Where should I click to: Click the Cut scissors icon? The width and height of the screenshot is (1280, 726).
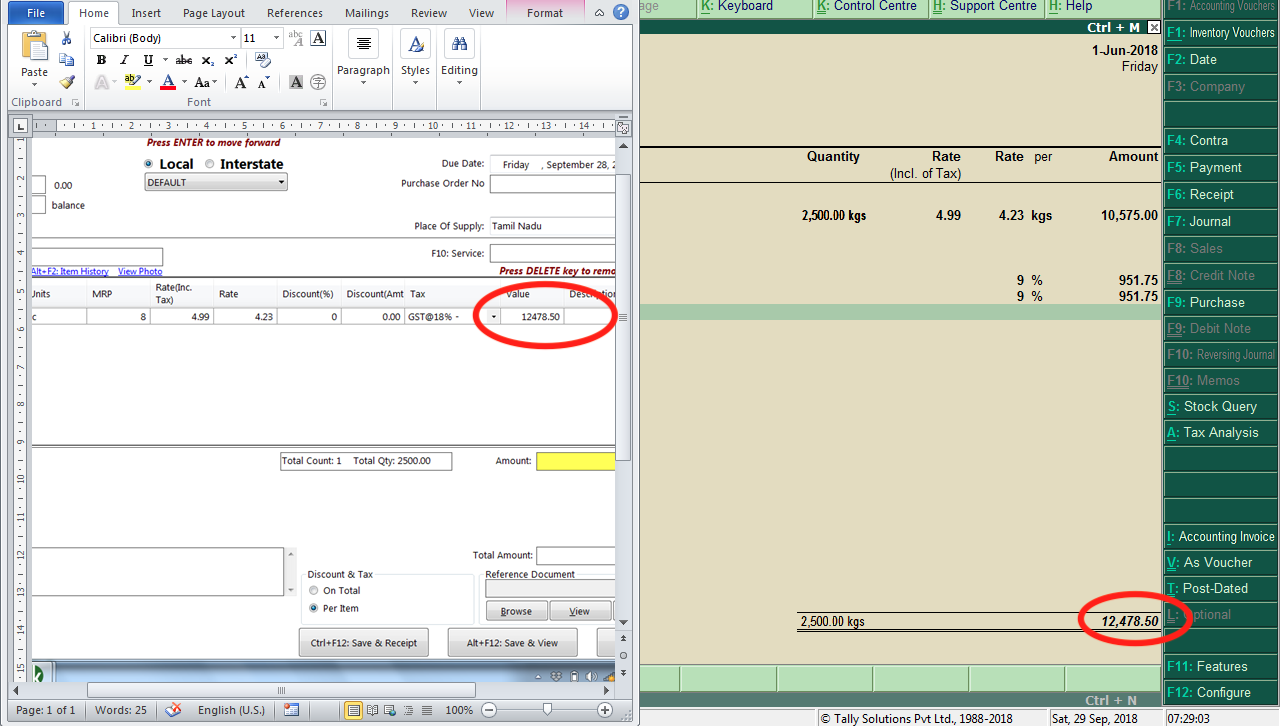click(66, 38)
